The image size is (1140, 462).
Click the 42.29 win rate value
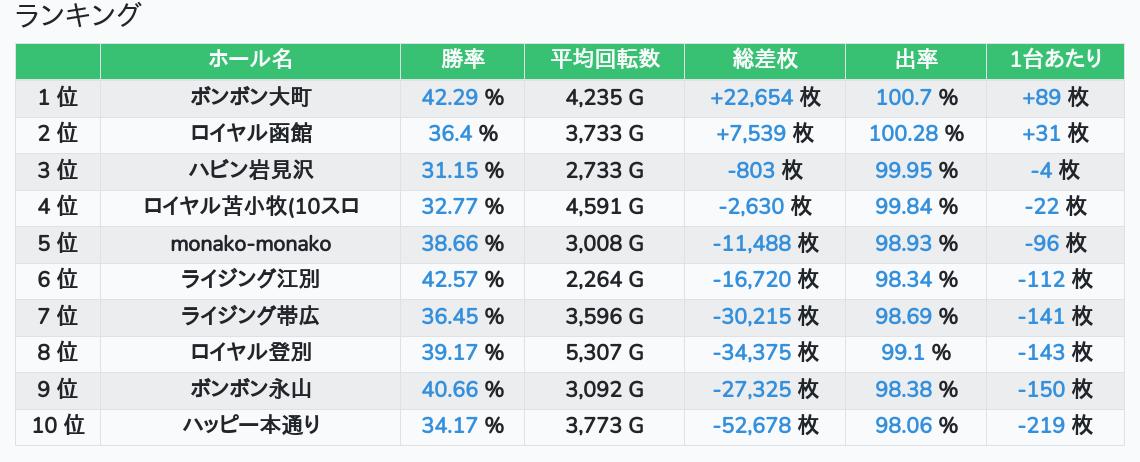pos(450,97)
